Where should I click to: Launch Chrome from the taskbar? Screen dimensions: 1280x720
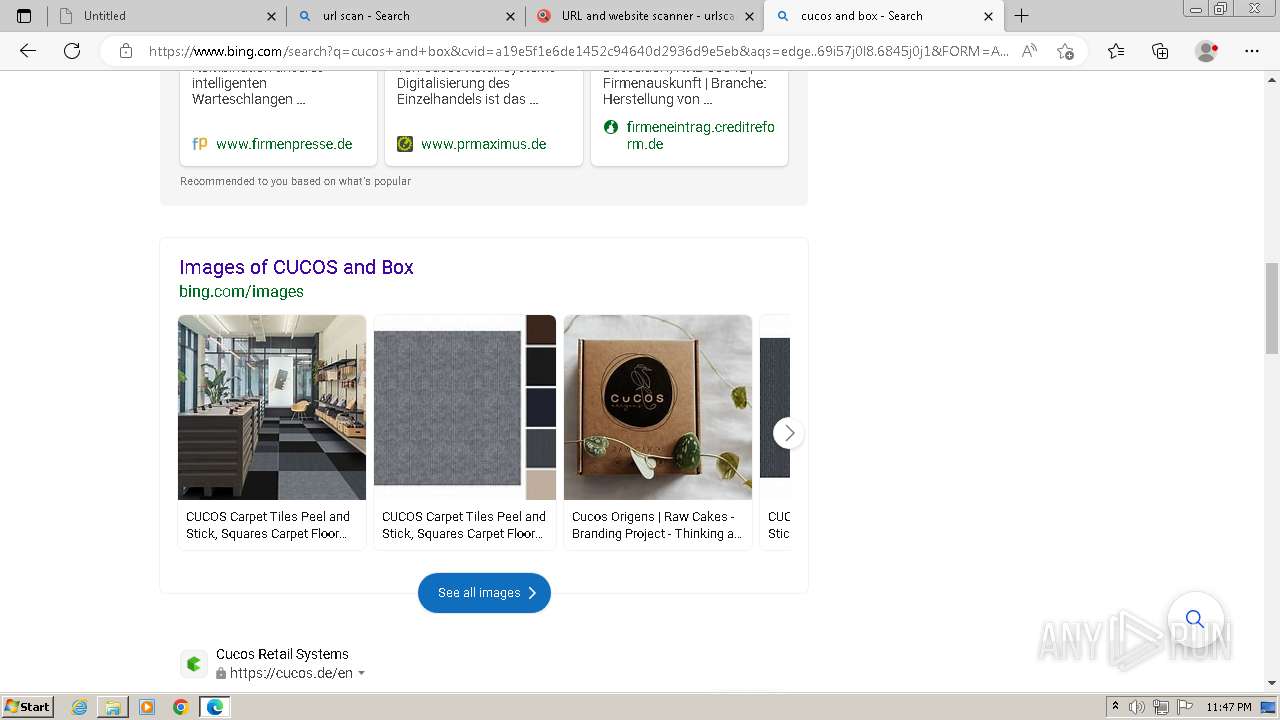click(x=180, y=707)
